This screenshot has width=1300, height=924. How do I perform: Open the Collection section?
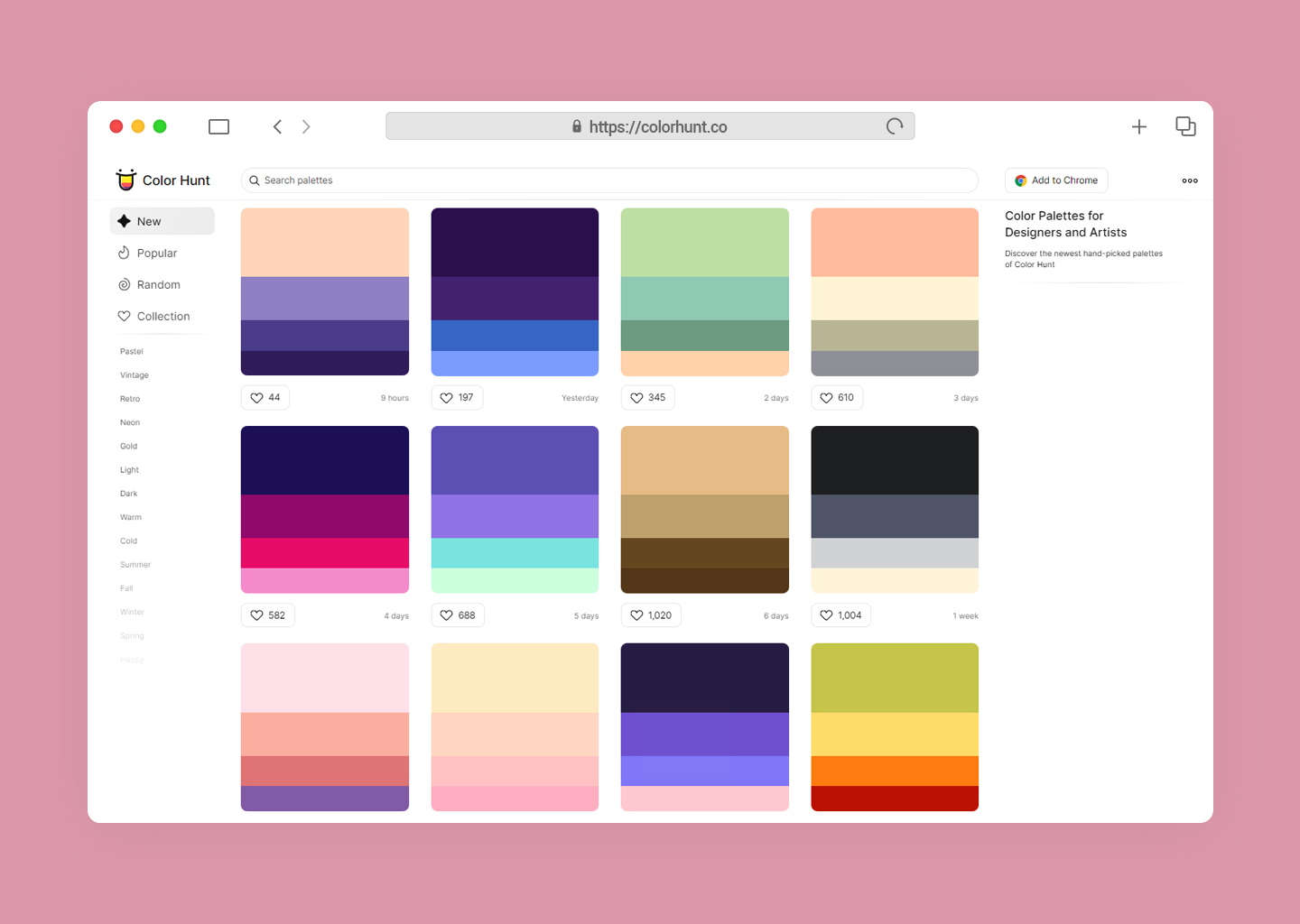point(162,317)
